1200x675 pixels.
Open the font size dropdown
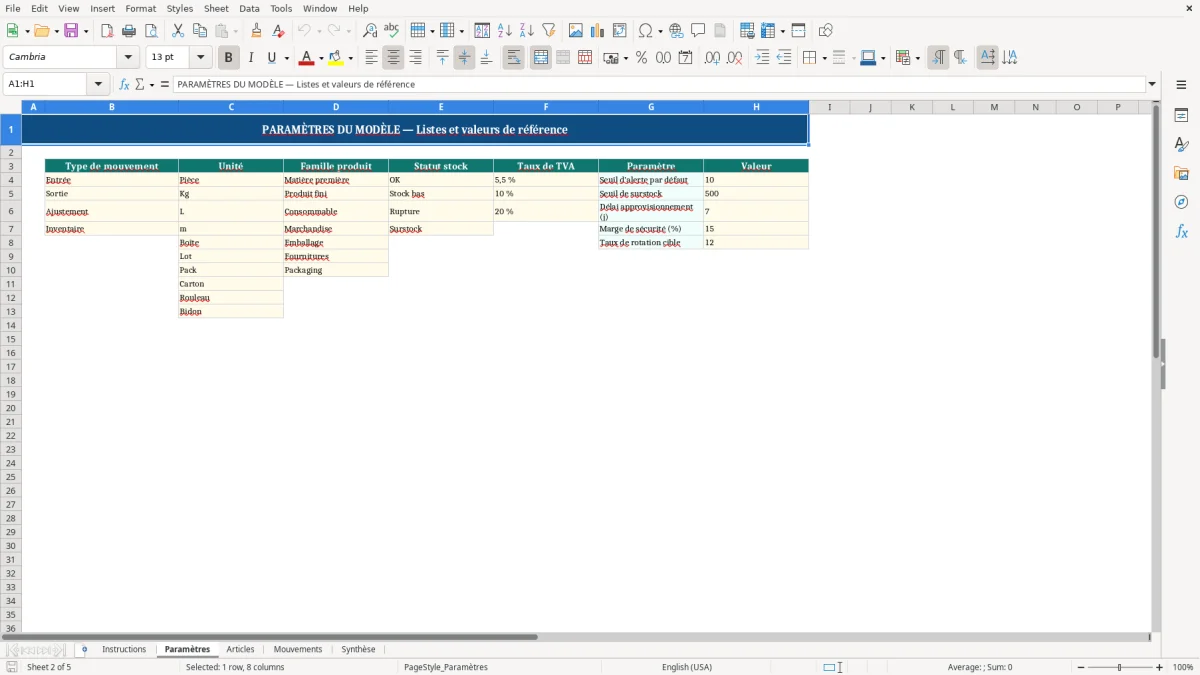[x=200, y=58]
